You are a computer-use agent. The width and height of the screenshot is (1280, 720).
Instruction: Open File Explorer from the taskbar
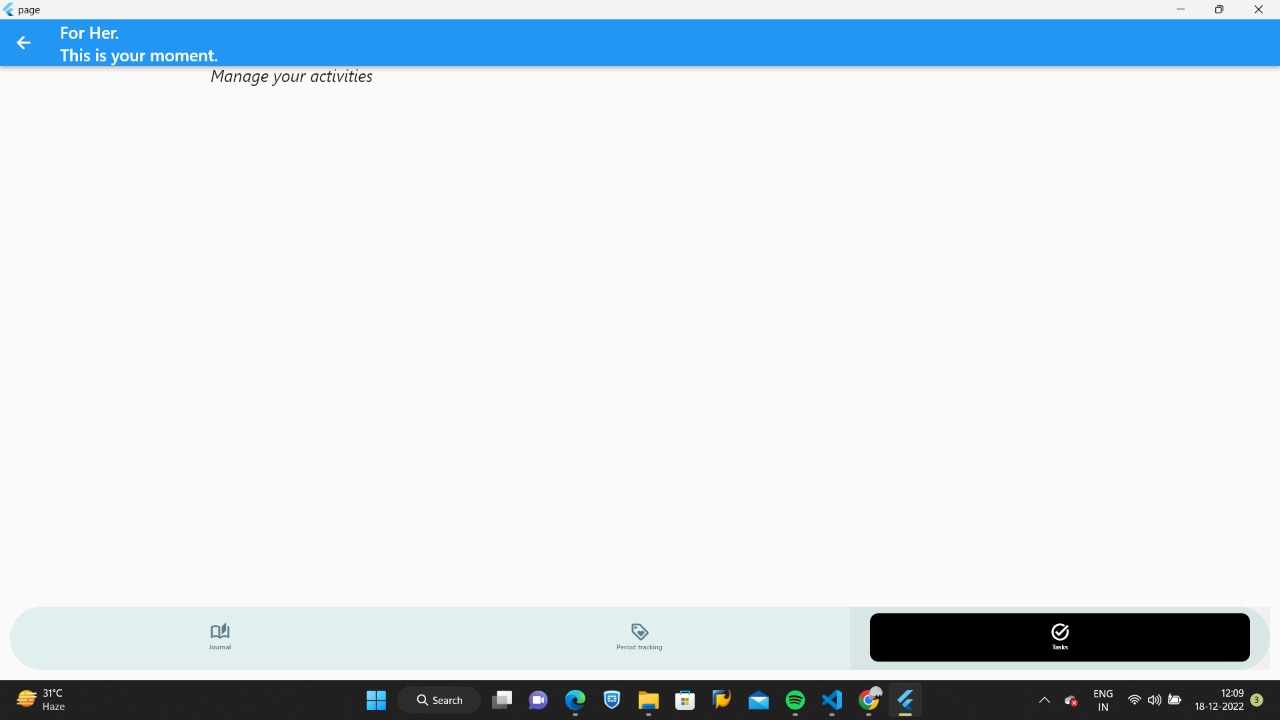pos(648,700)
